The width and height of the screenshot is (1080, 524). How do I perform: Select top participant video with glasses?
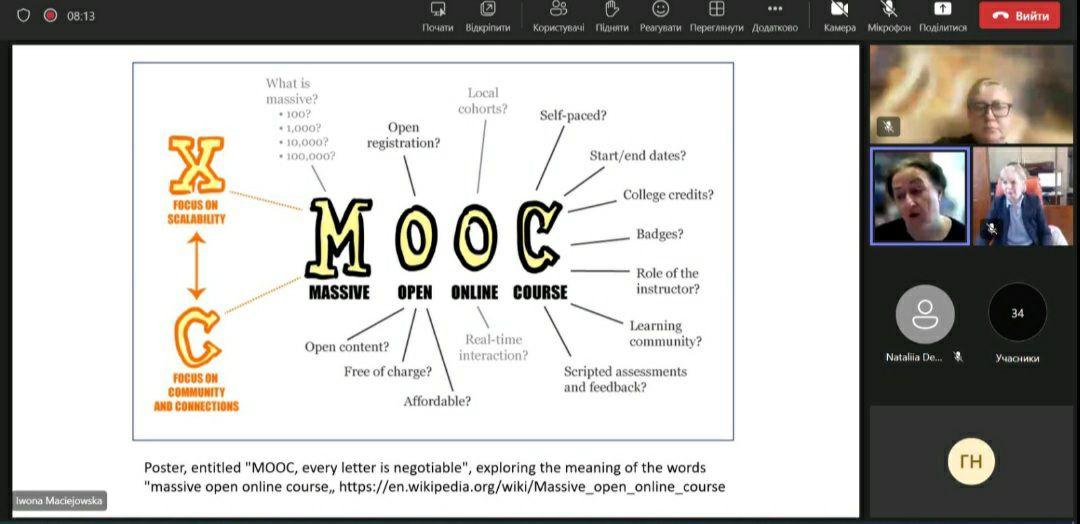click(x=971, y=94)
